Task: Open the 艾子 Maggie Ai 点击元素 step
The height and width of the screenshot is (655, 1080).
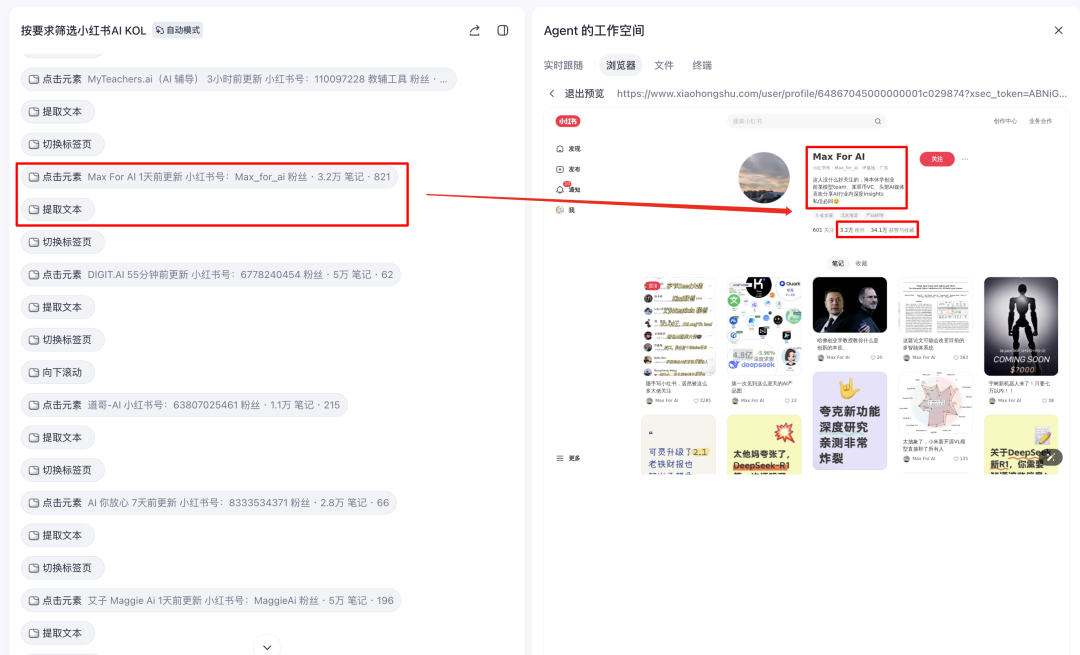Action: coord(211,601)
